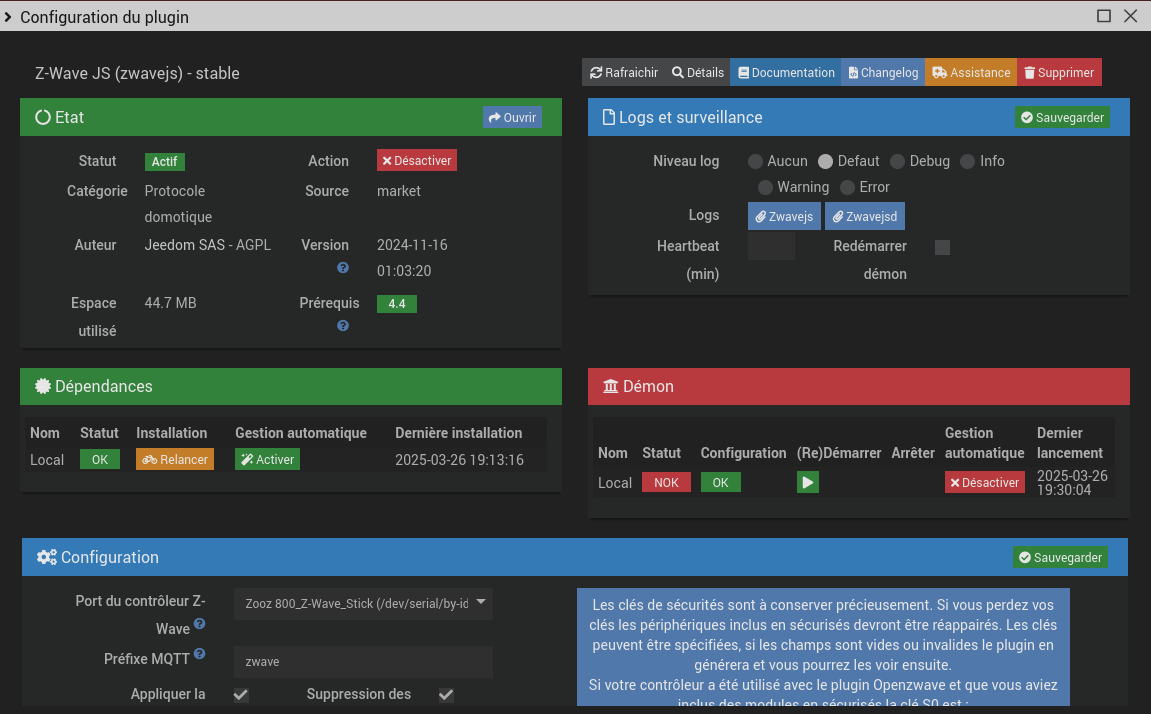
Task: Click the Dépendances gear icon
Action: (43, 386)
